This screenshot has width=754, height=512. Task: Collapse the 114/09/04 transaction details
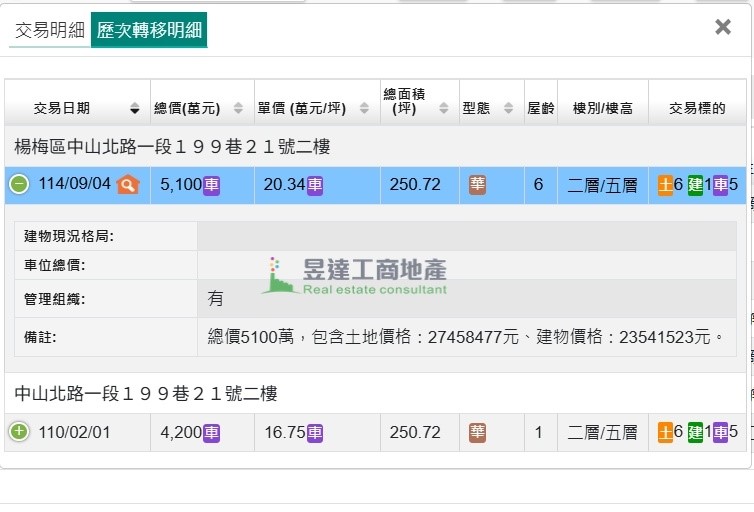tap(19, 184)
